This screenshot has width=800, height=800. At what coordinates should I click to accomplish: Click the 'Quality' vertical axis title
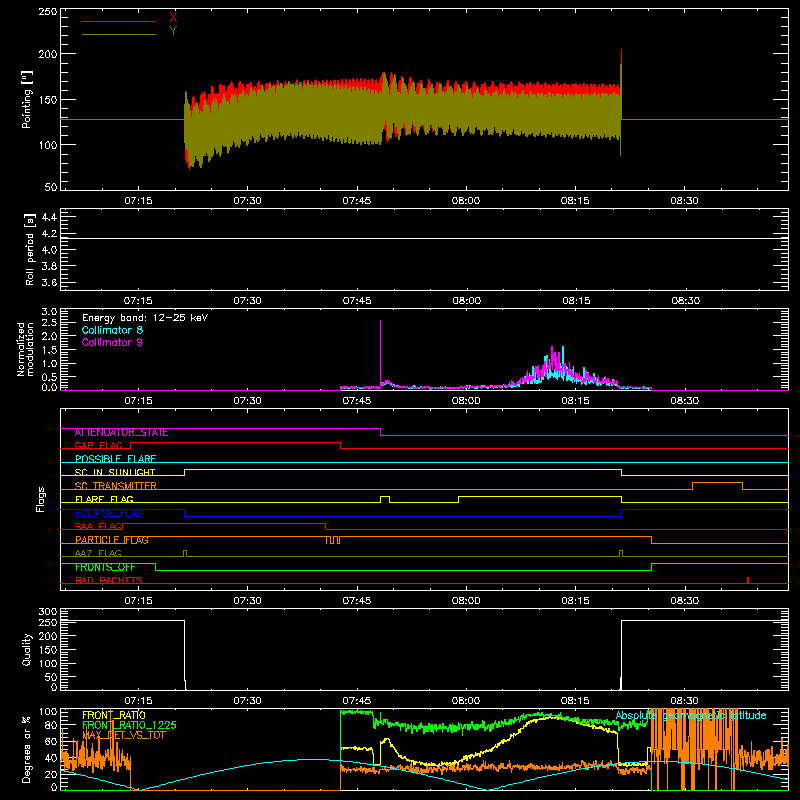click(x=27, y=649)
